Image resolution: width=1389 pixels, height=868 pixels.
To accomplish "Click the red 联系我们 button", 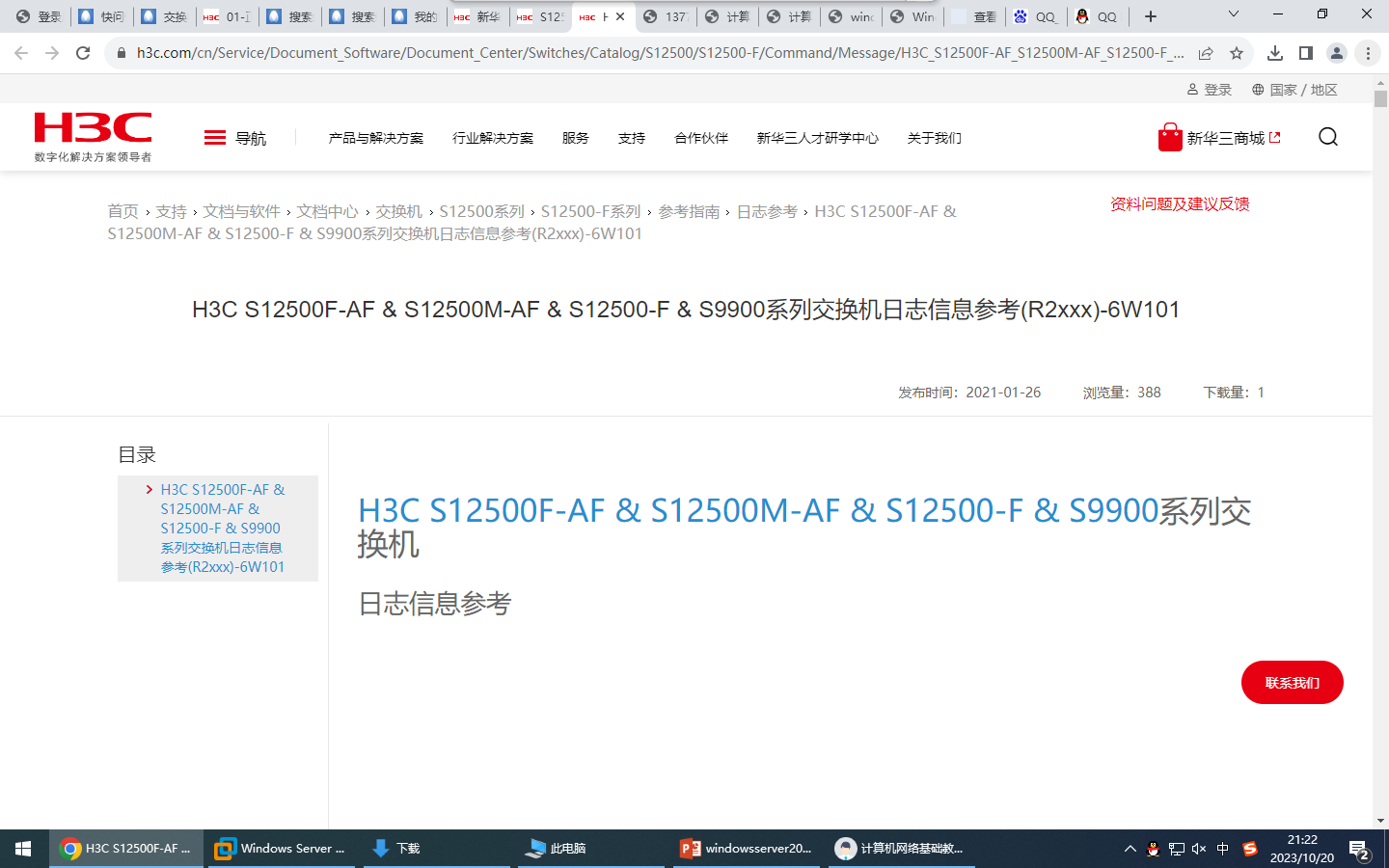I will pyautogui.click(x=1293, y=683).
